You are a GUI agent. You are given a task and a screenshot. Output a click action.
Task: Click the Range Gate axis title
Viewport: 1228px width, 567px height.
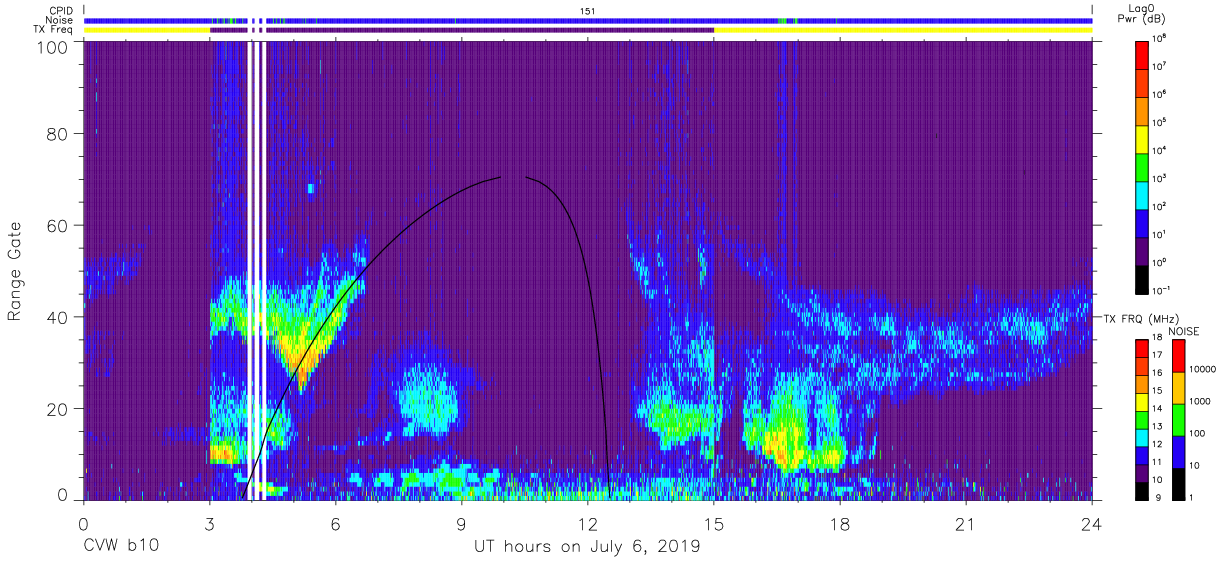(x=15, y=271)
